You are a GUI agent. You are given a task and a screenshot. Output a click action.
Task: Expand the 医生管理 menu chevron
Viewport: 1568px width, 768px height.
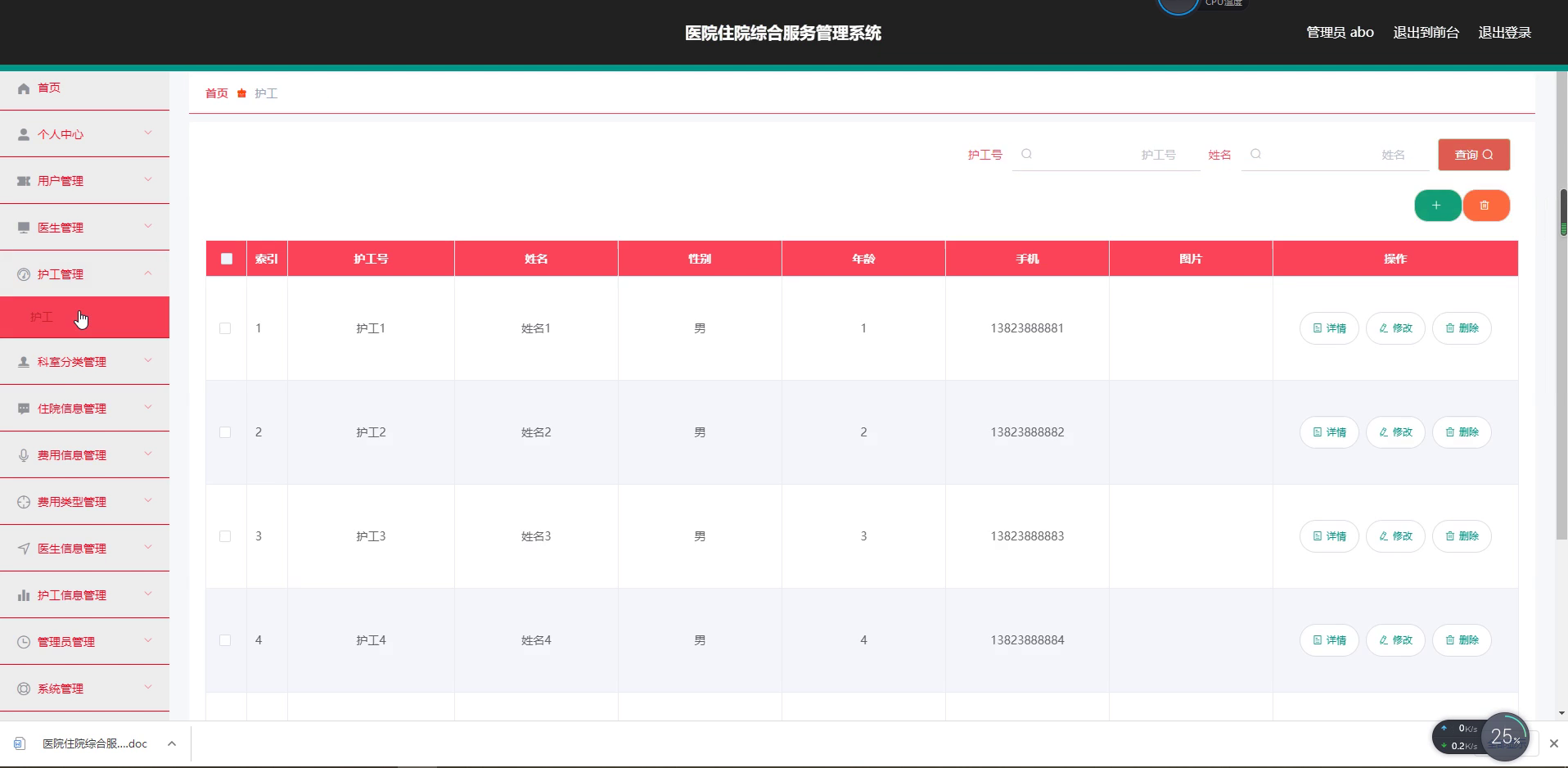click(148, 226)
